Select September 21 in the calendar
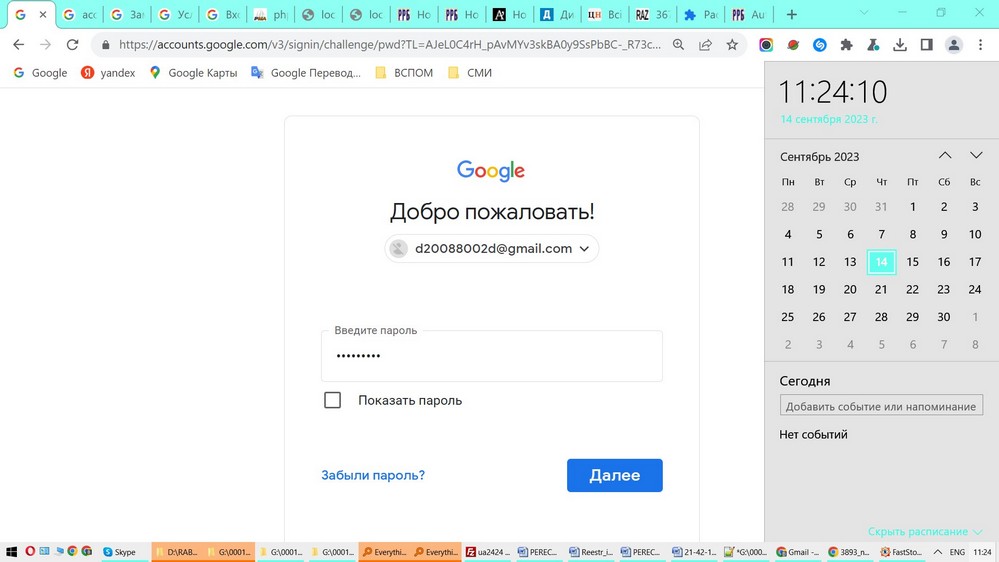This screenshot has width=999, height=562. click(881, 289)
